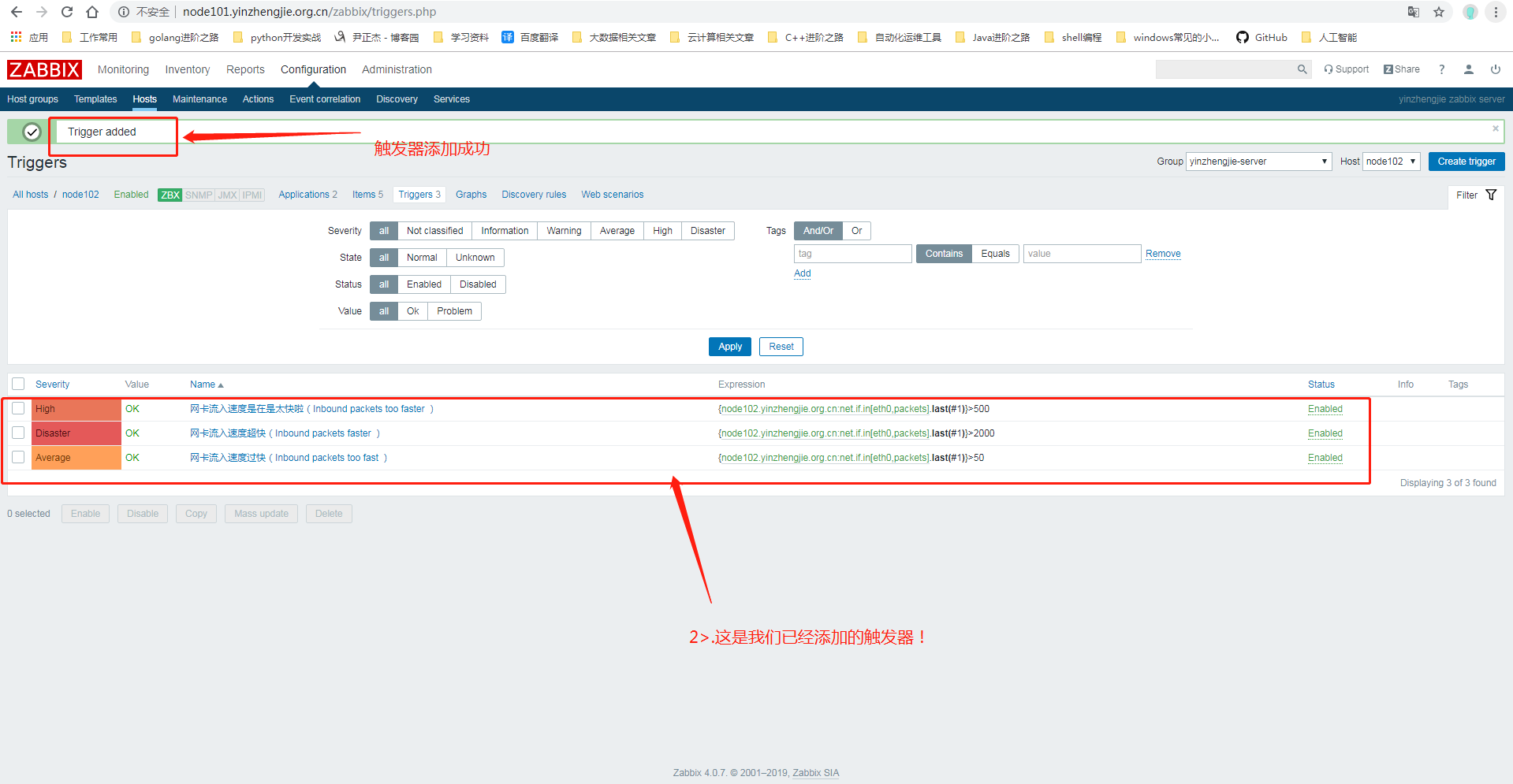Select Equals tag match option
Screen dimensions: 1513x784
(995, 254)
